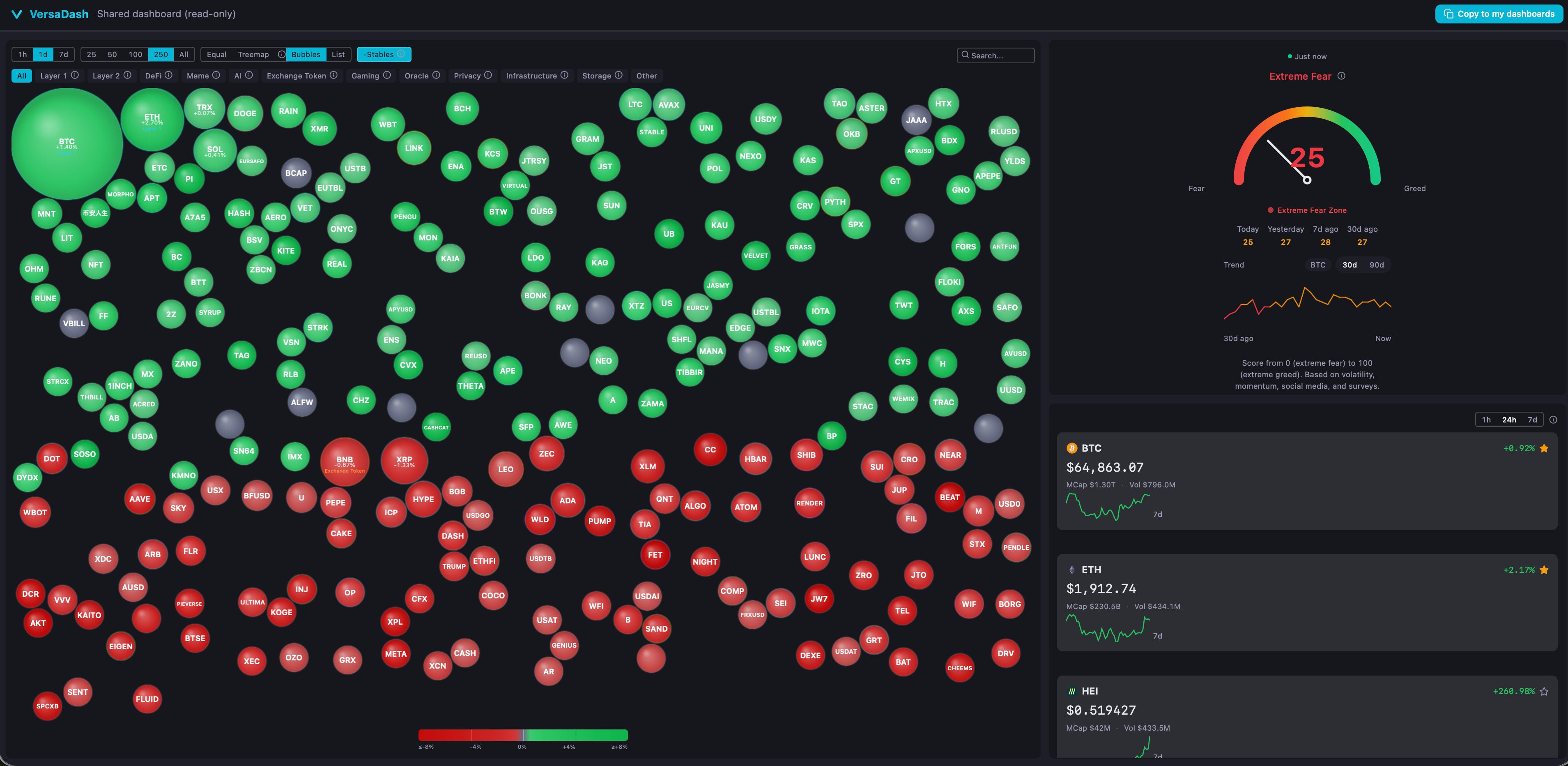Screen dimensions: 1568x766
Task: Set watchlist change to 1h
Action: pos(1486,420)
